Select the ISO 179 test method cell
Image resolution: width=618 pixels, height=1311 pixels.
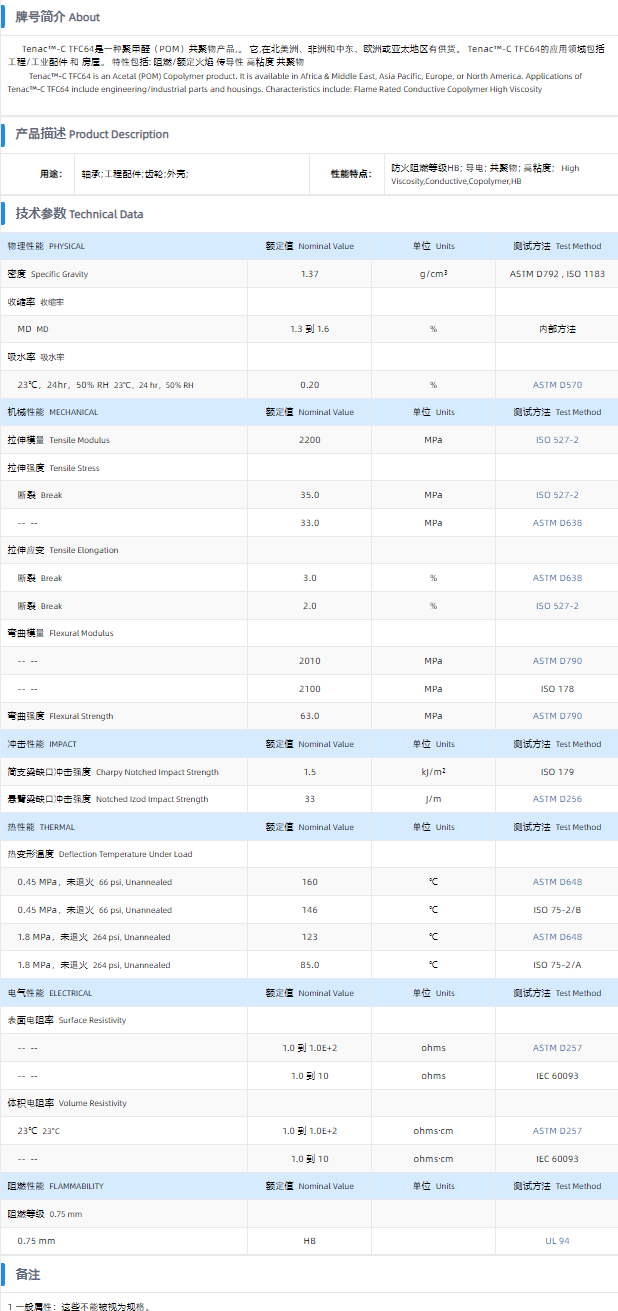557,772
